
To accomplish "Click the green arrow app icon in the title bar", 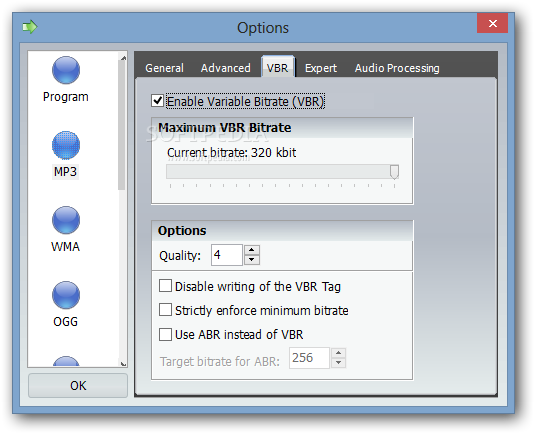I will tap(30, 27).
